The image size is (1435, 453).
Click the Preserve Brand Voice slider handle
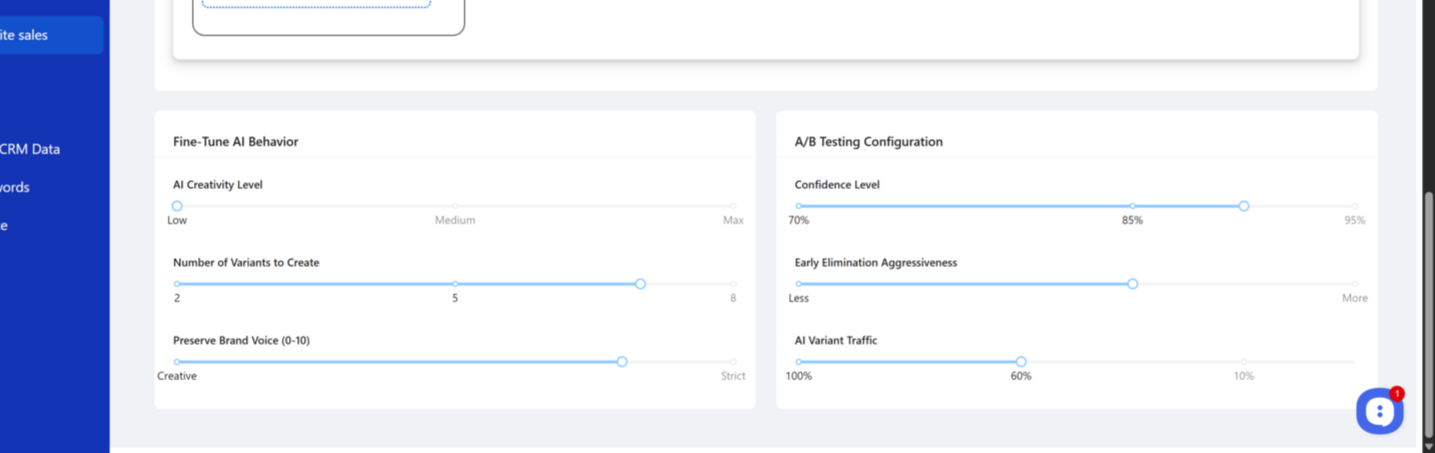[622, 362]
